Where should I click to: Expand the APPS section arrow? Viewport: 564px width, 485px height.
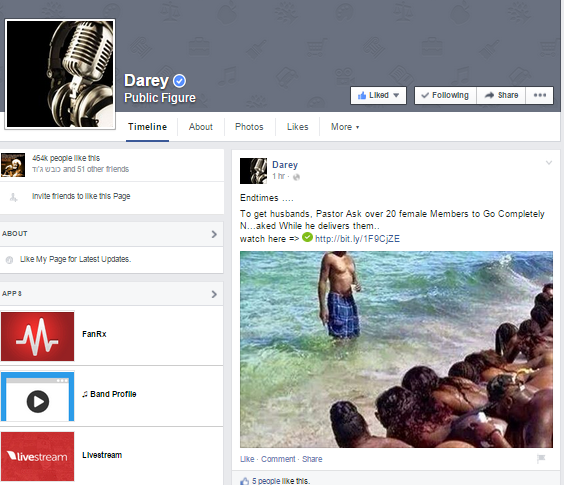click(214, 294)
